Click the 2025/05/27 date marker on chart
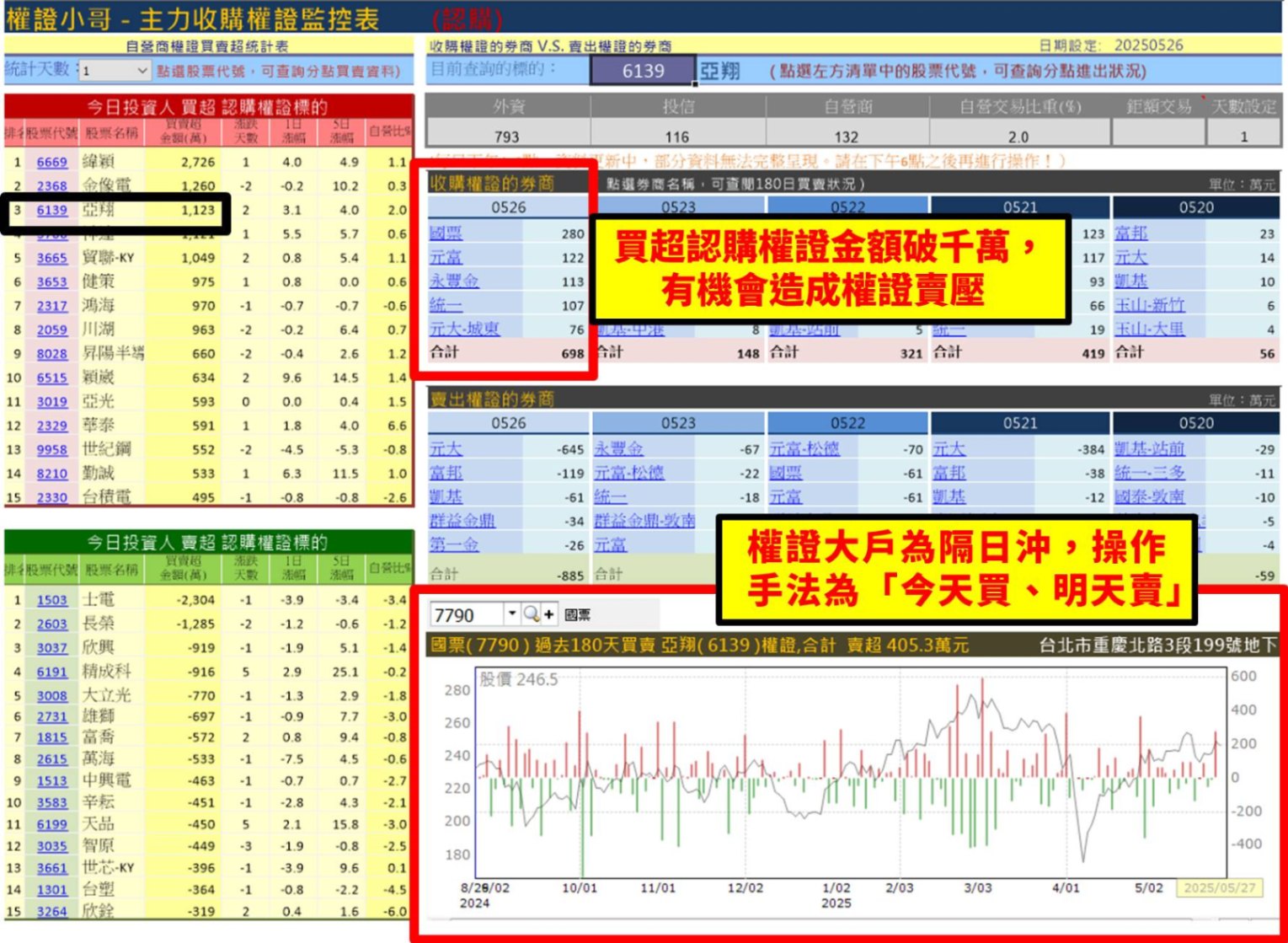 tap(1220, 887)
